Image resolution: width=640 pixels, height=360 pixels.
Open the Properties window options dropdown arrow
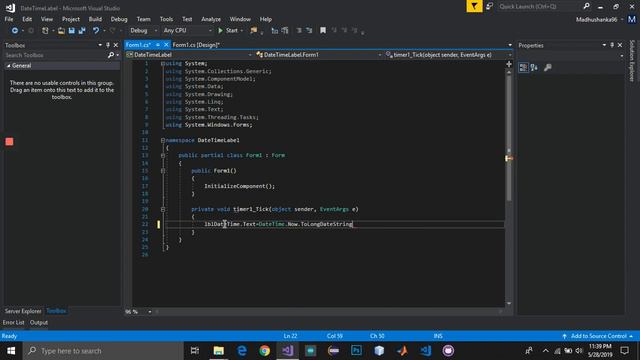coord(604,45)
